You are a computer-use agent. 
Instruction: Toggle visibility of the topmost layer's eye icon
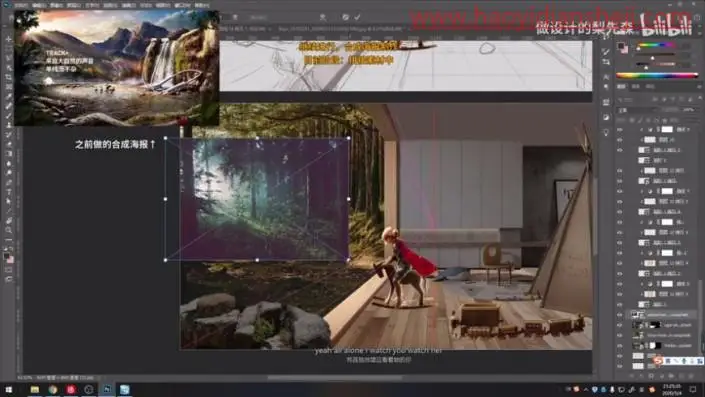[620, 129]
